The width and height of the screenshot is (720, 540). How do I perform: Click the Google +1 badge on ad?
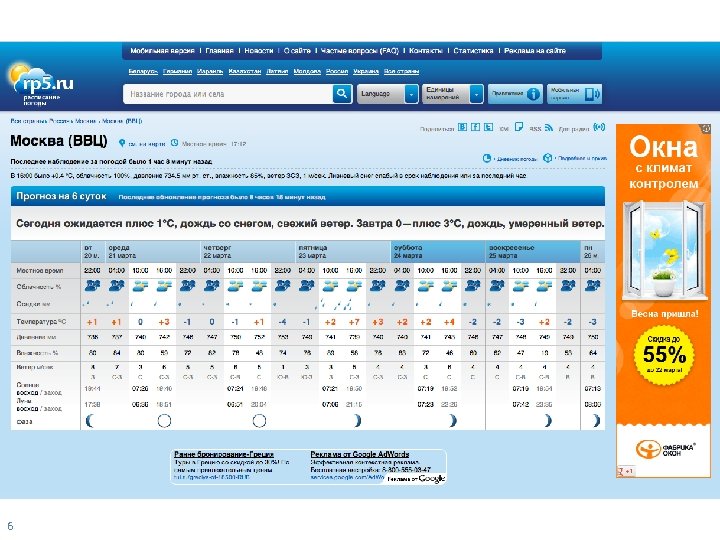625,472
